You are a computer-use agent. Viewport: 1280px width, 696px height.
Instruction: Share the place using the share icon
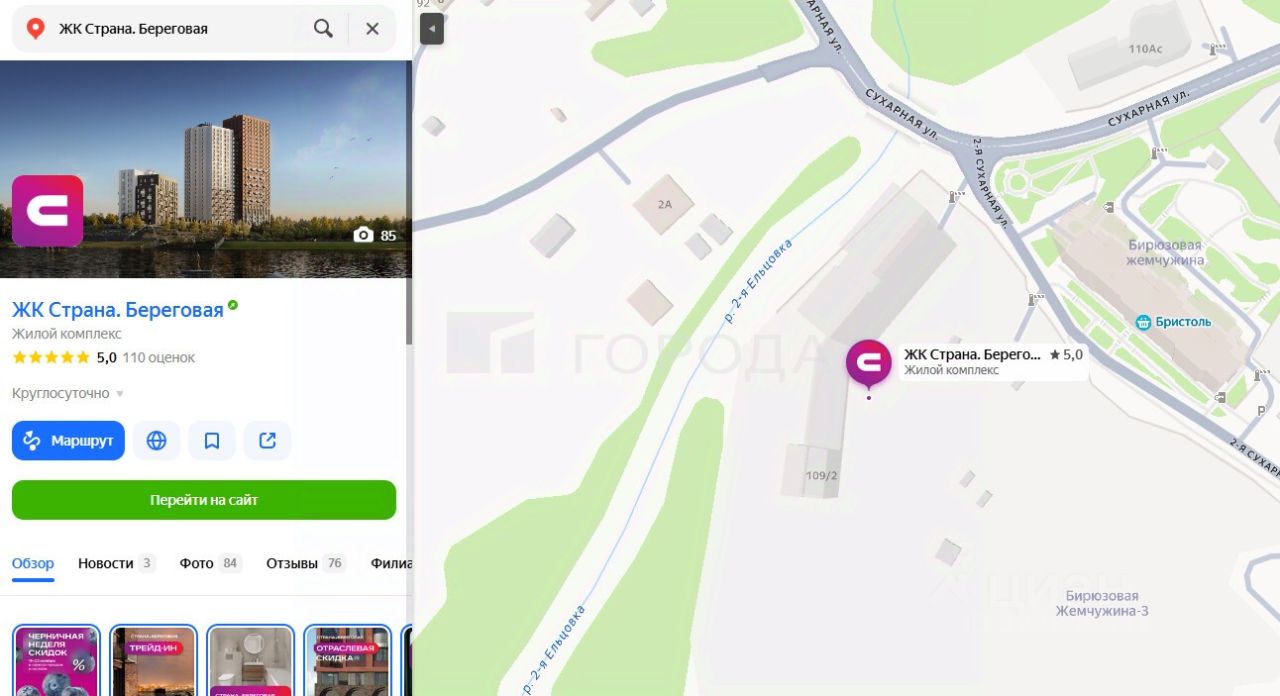pyautogui.click(x=267, y=441)
